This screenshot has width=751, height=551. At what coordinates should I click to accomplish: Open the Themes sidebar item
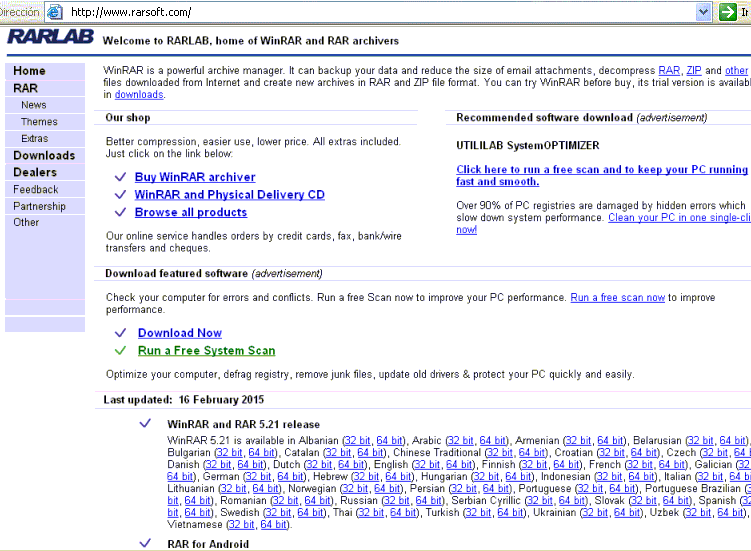pos(39,122)
